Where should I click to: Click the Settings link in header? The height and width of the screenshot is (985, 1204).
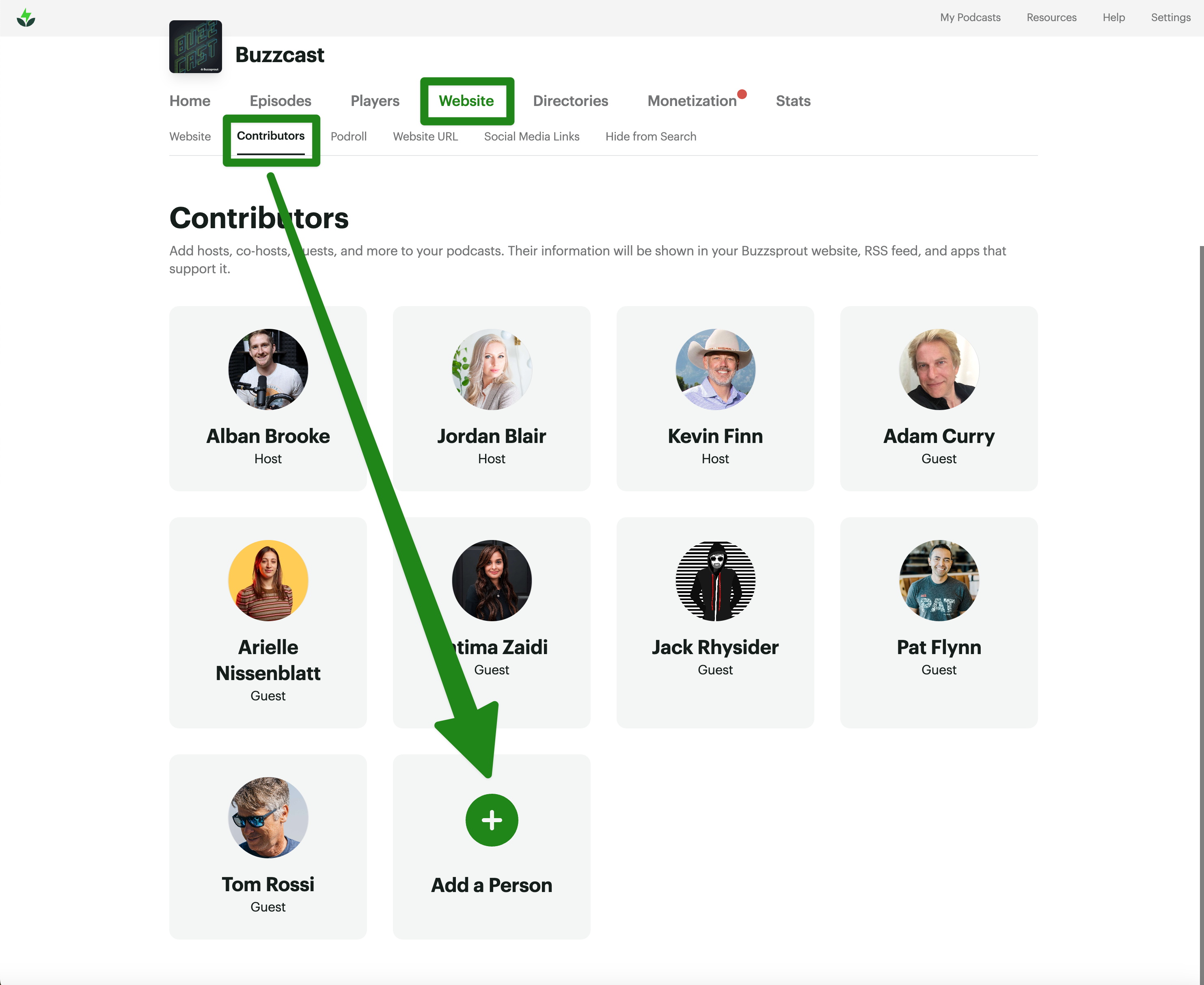1170,17
